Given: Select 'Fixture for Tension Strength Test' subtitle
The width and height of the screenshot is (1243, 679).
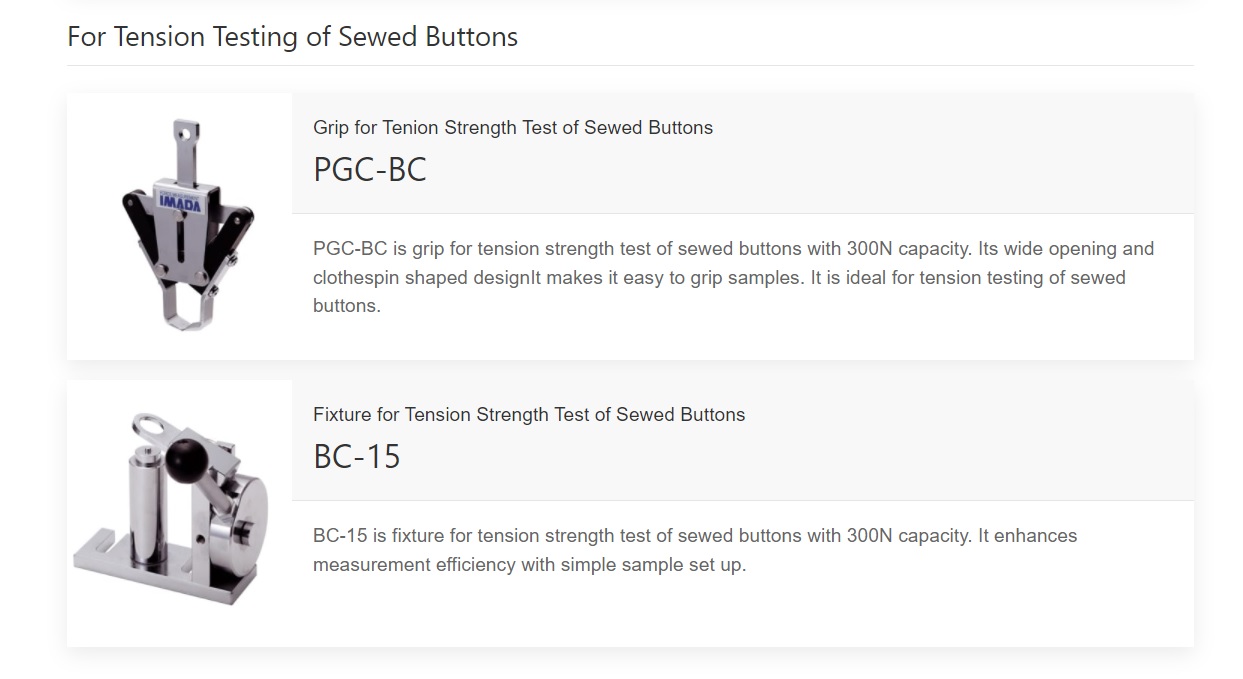Looking at the screenshot, I should pos(529,414).
